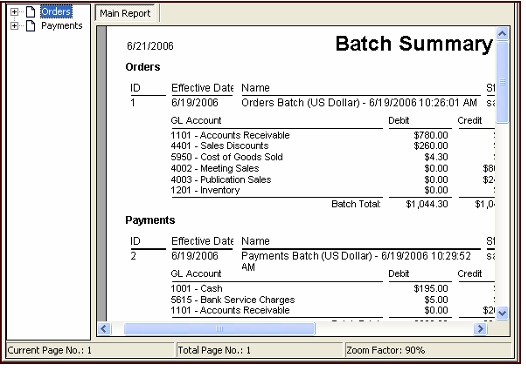Click the Orders Credit column header
Screen dimensions: 526x379
tap(470, 121)
